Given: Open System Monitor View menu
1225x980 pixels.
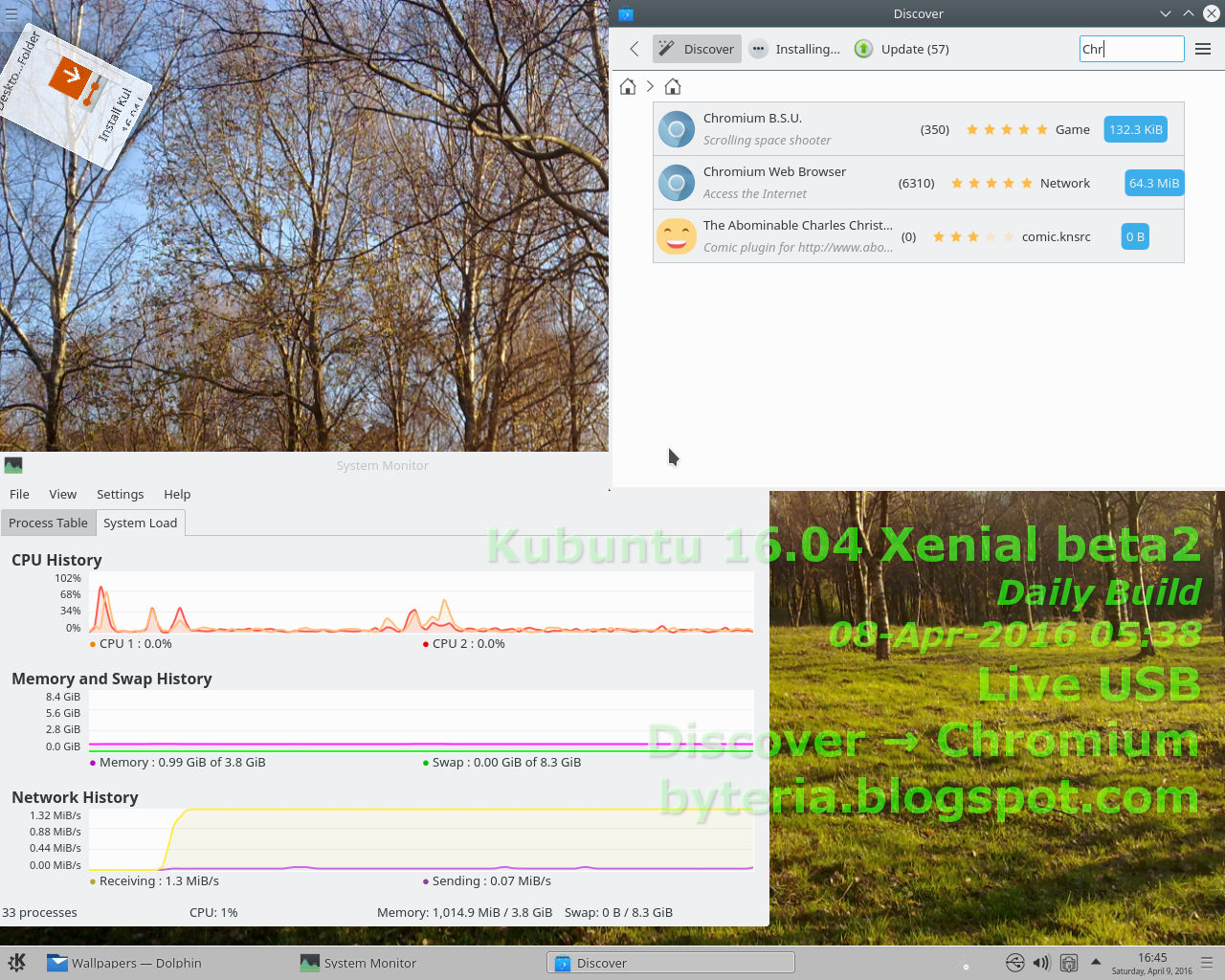Looking at the screenshot, I should tap(63, 494).
